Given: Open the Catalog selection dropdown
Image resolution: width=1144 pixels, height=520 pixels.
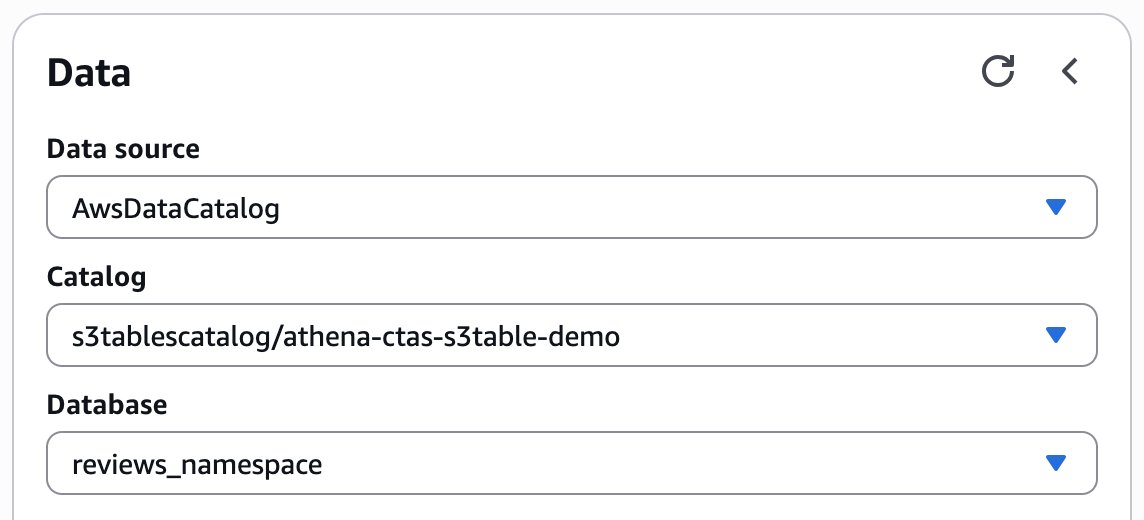Looking at the screenshot, I should [x=572, y=335].
